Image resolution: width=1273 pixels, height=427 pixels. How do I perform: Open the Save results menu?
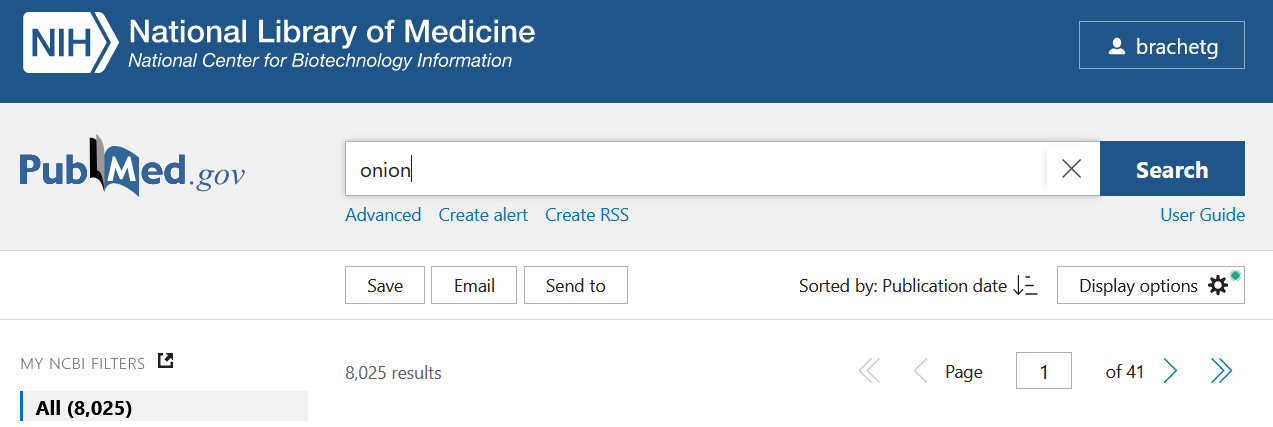pyautogui.click(x=385, y=286)
